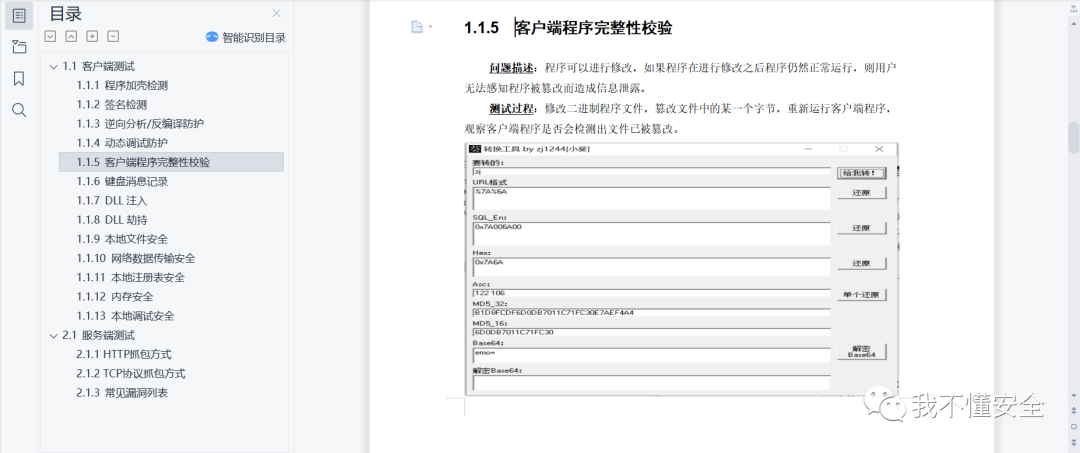Open the bookmarks pane icon

pyautogui.click(x=19, y=78)
